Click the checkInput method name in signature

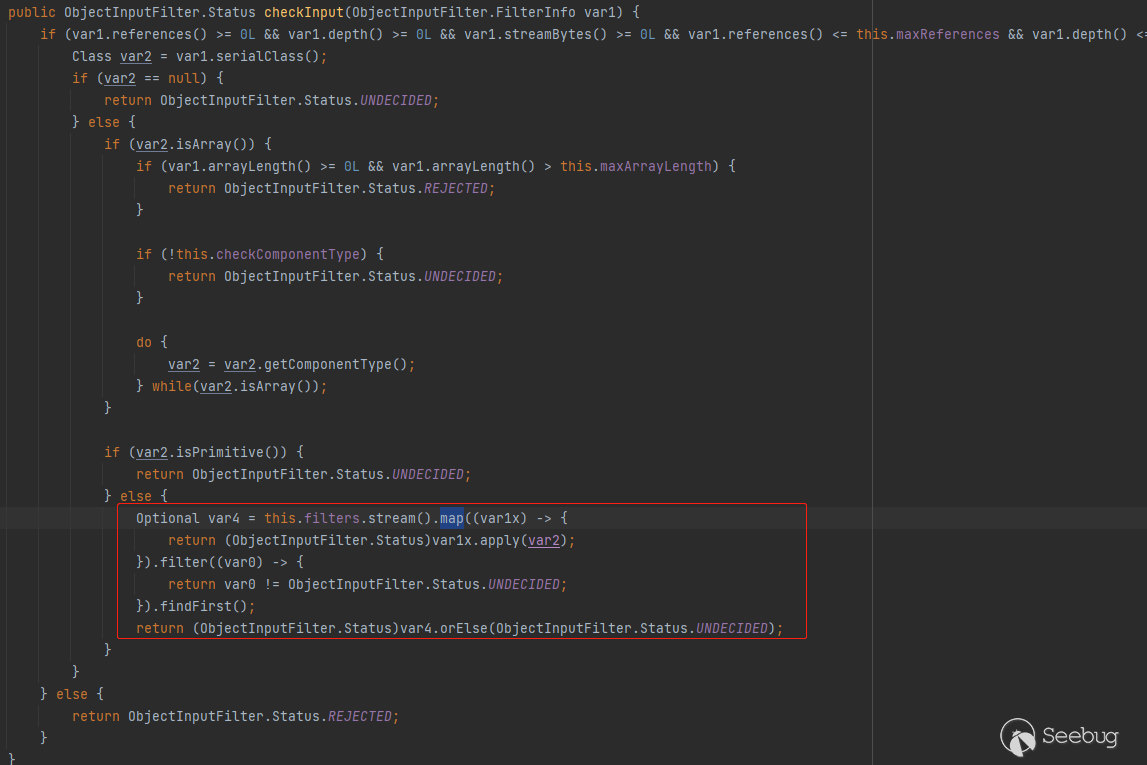pos(304,12)
